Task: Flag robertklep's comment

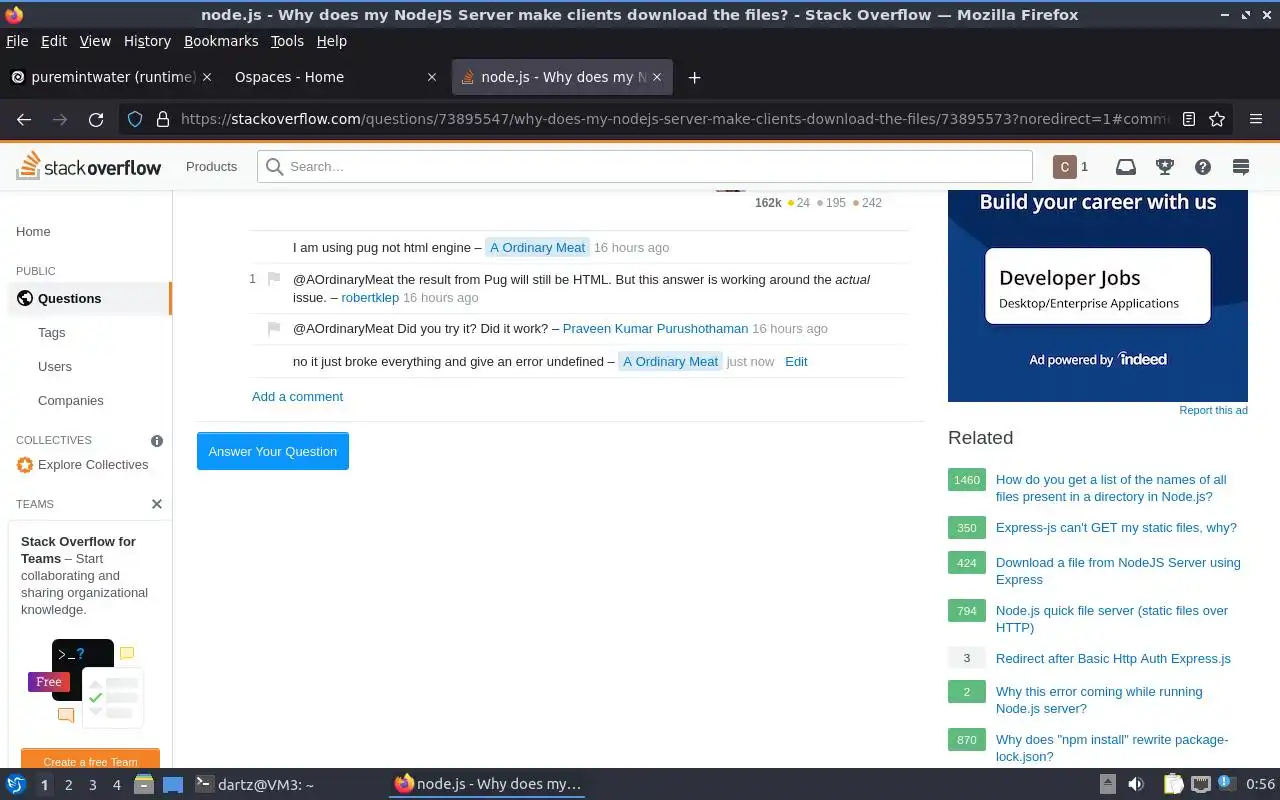Action: point(274,279)
